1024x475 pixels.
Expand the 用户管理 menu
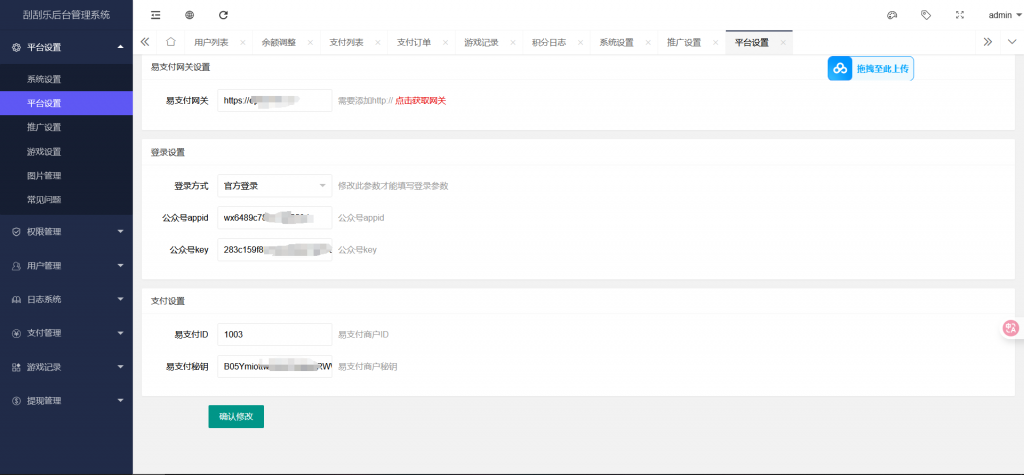point(66,266)
